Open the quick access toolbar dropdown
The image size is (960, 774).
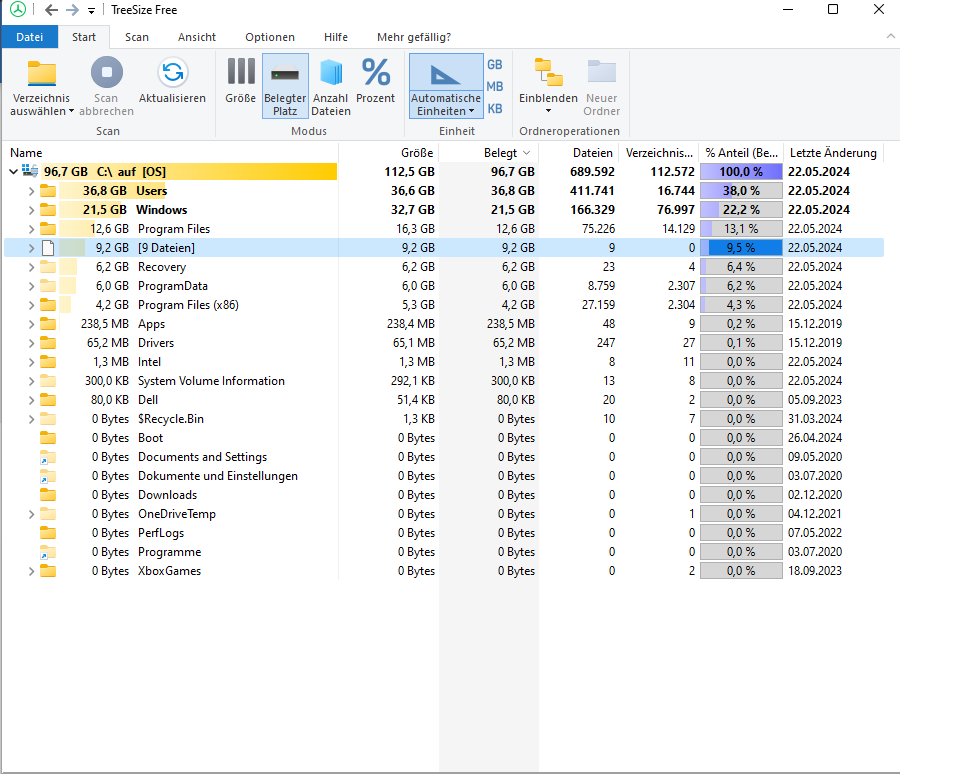[92, 10]
